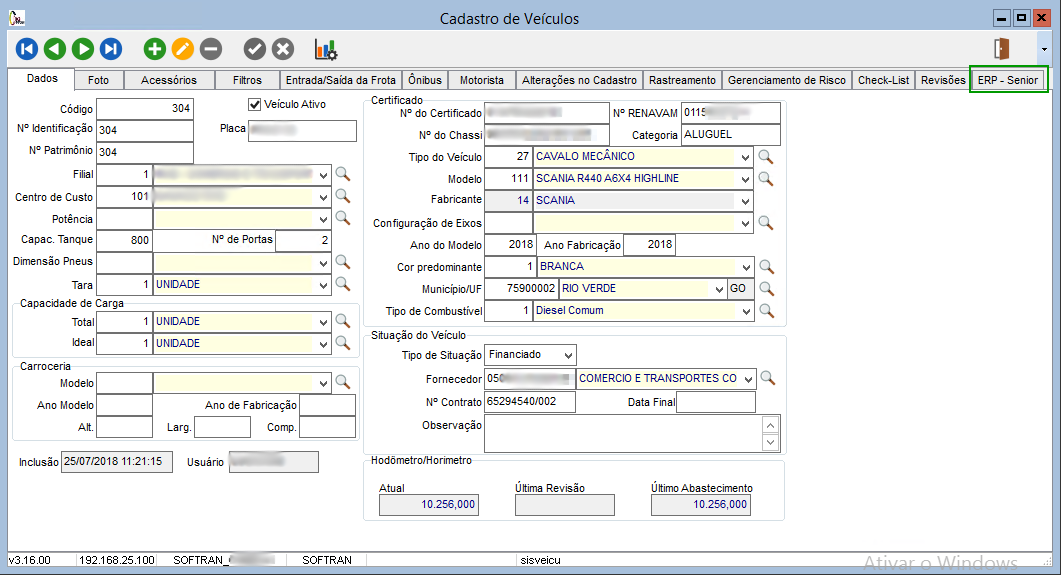This screenshot has width=1061, height=575.
Task: Search Tipo do Veículo with magnifier
Action: tap(766, 157)
